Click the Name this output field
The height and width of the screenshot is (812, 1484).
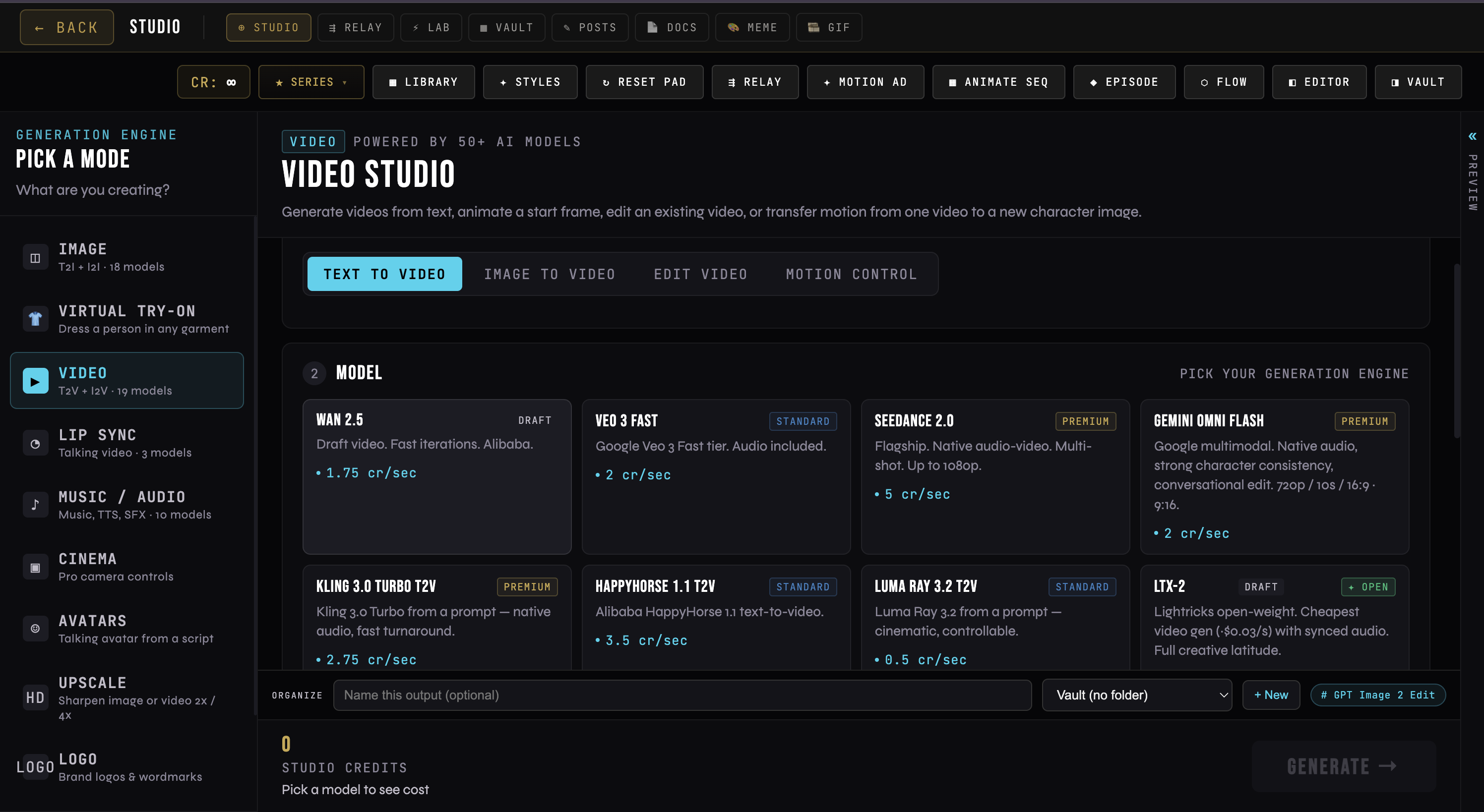coord(682,695)
